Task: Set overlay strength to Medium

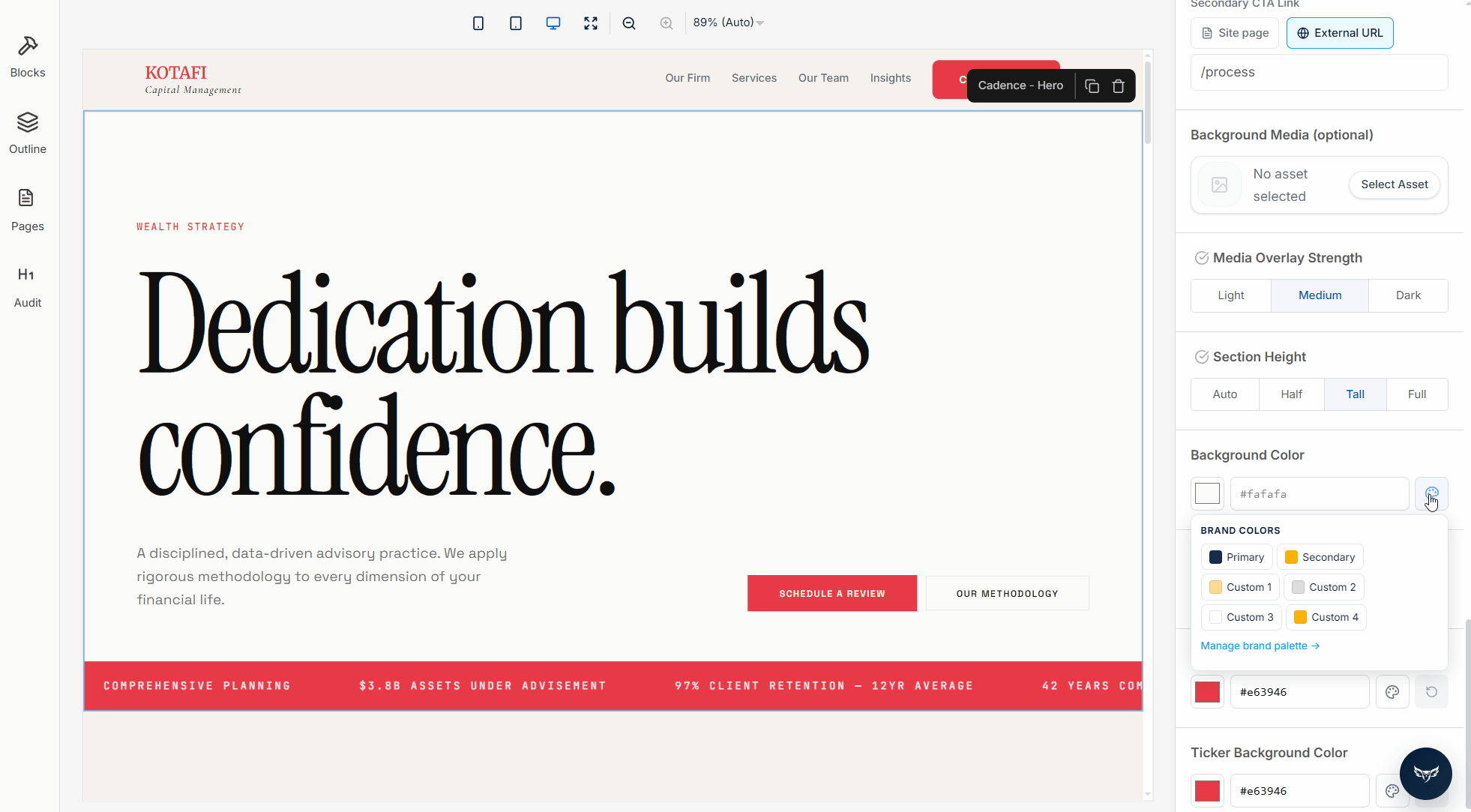Action: (1320, 295)
